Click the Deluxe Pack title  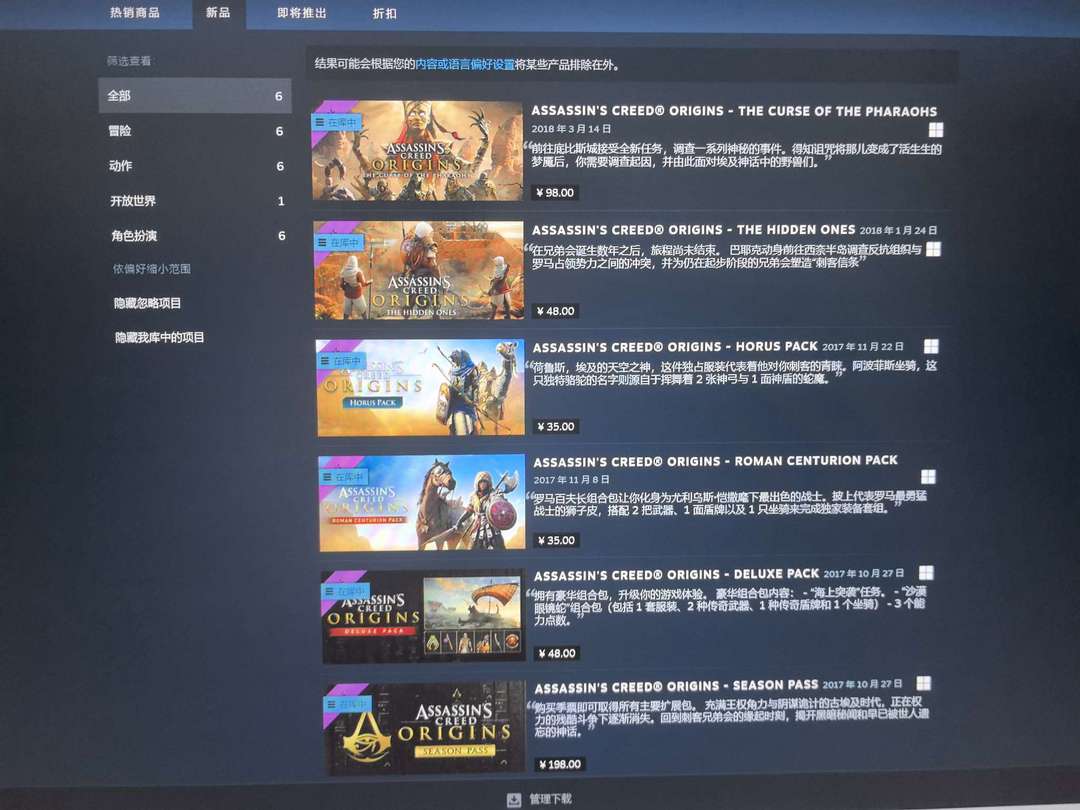click(x=676, y=574)
